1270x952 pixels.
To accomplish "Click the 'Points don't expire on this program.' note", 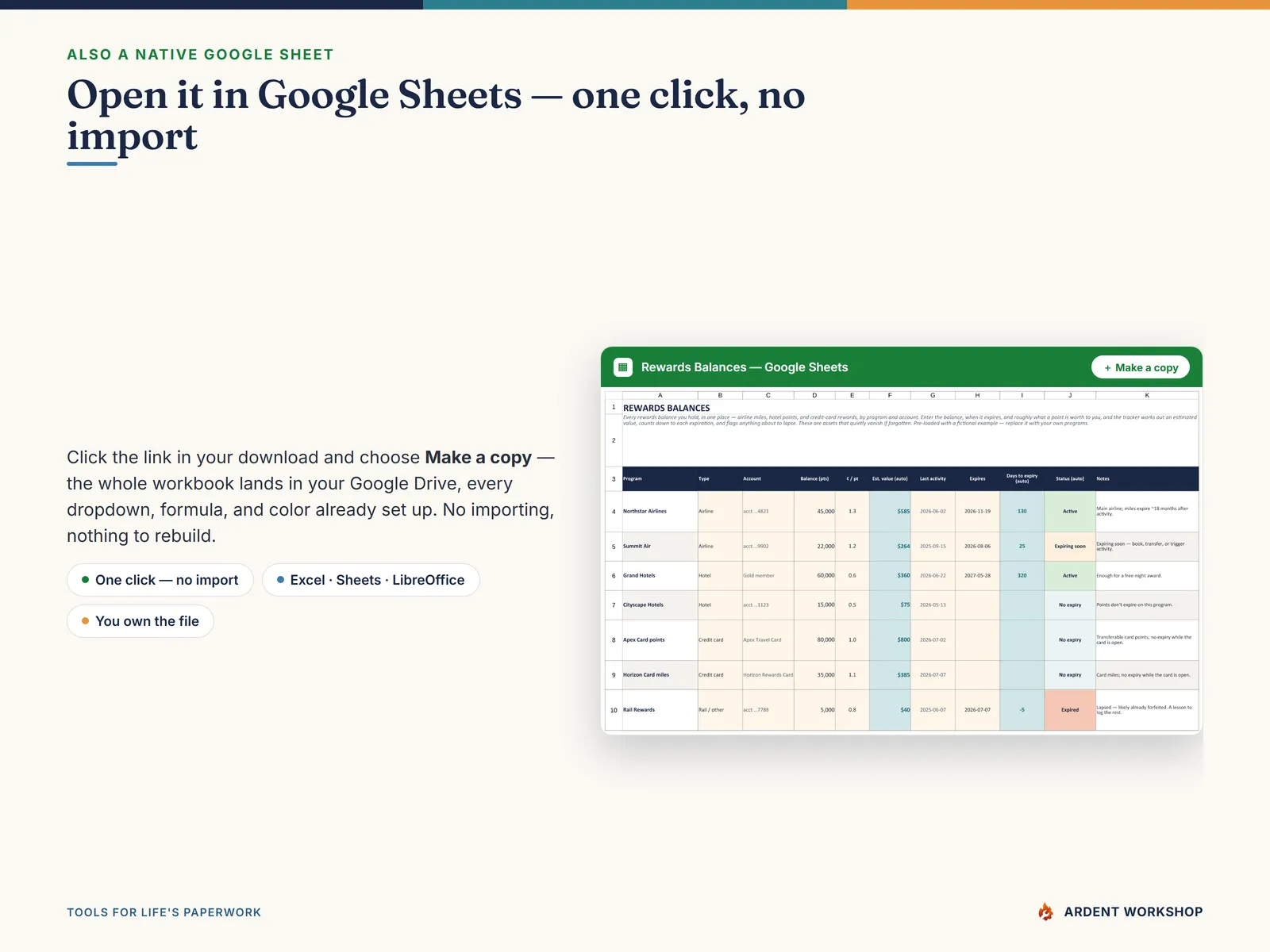I will (1147, 605).
